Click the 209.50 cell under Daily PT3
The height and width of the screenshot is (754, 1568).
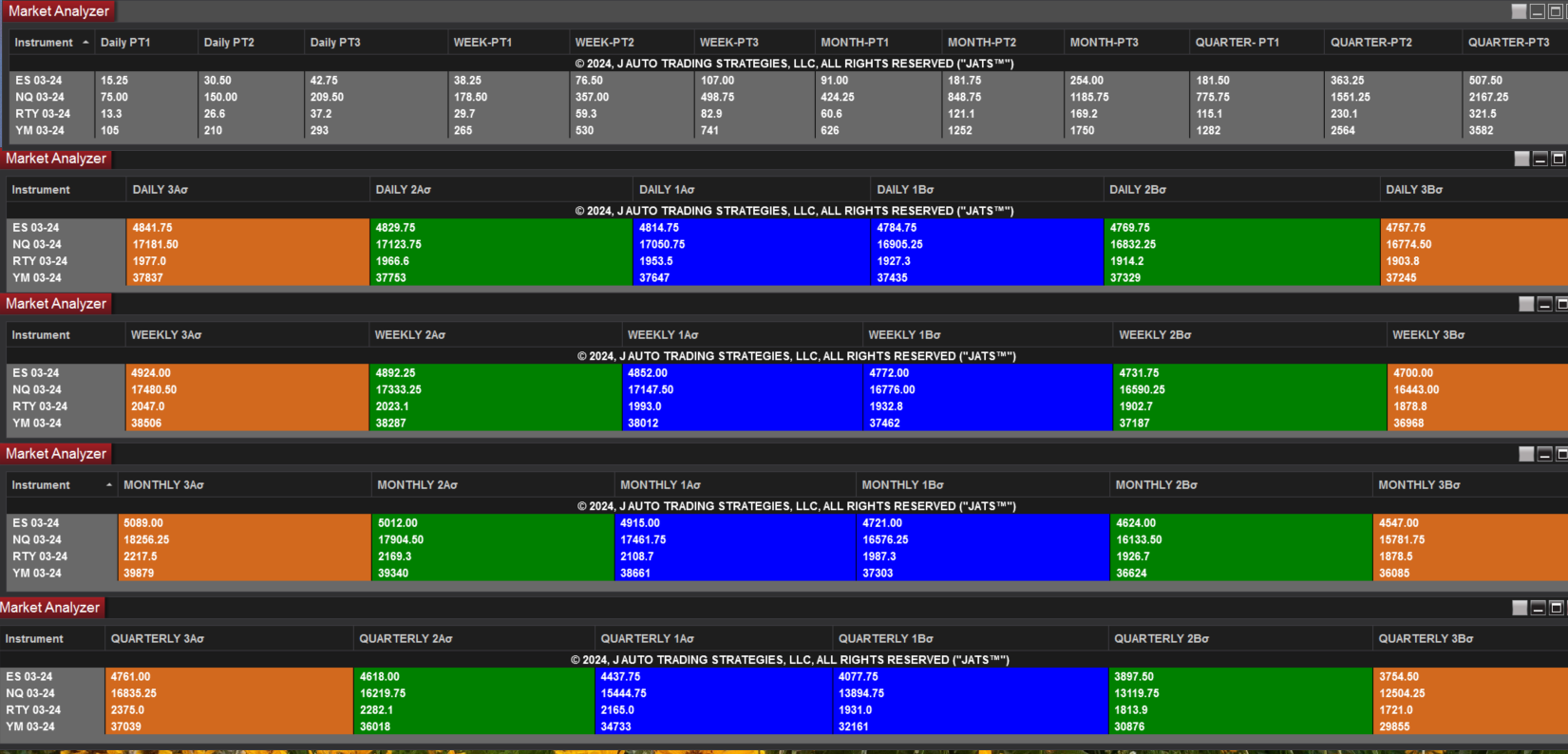point(376,98)
